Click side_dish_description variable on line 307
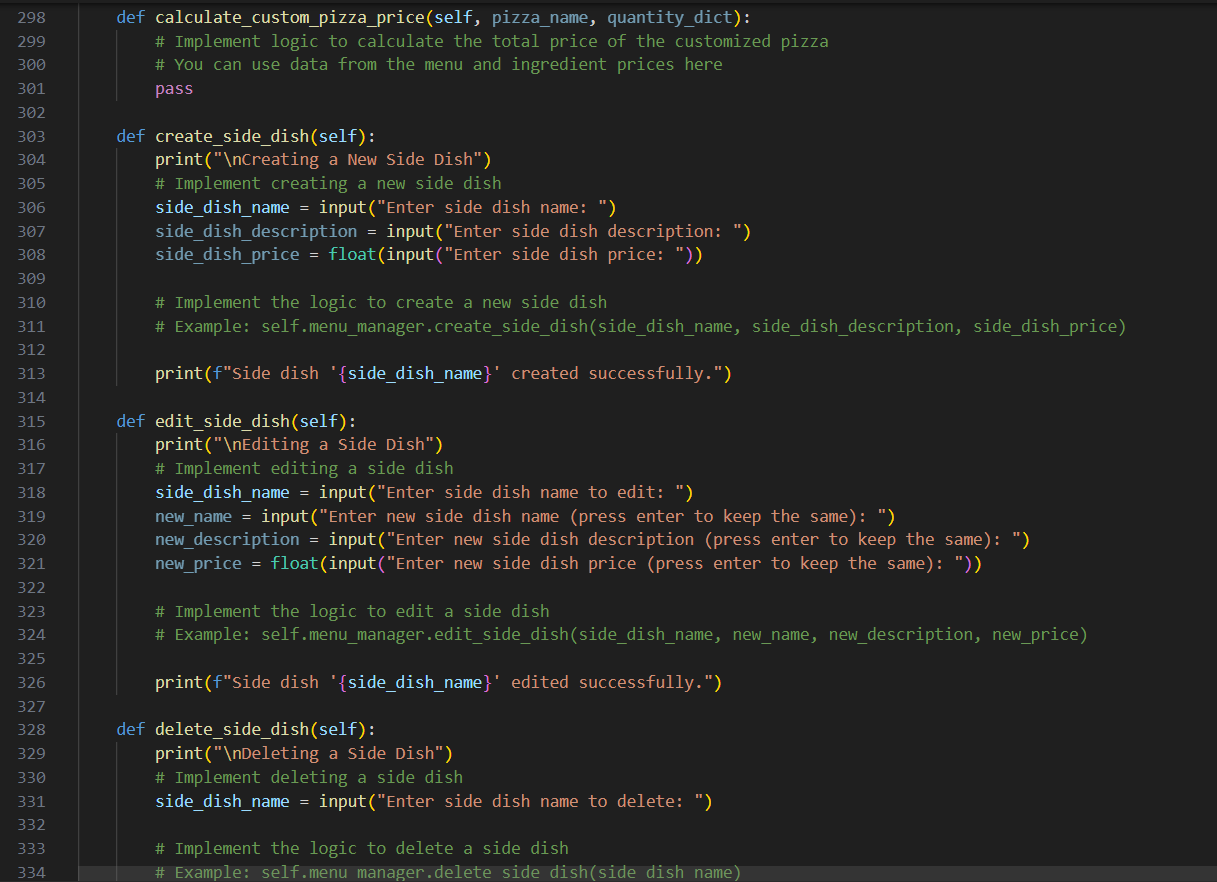Image resolution: width=1217 pixels, height=882 pixels. pyautogui.click(x=256, y=231)
